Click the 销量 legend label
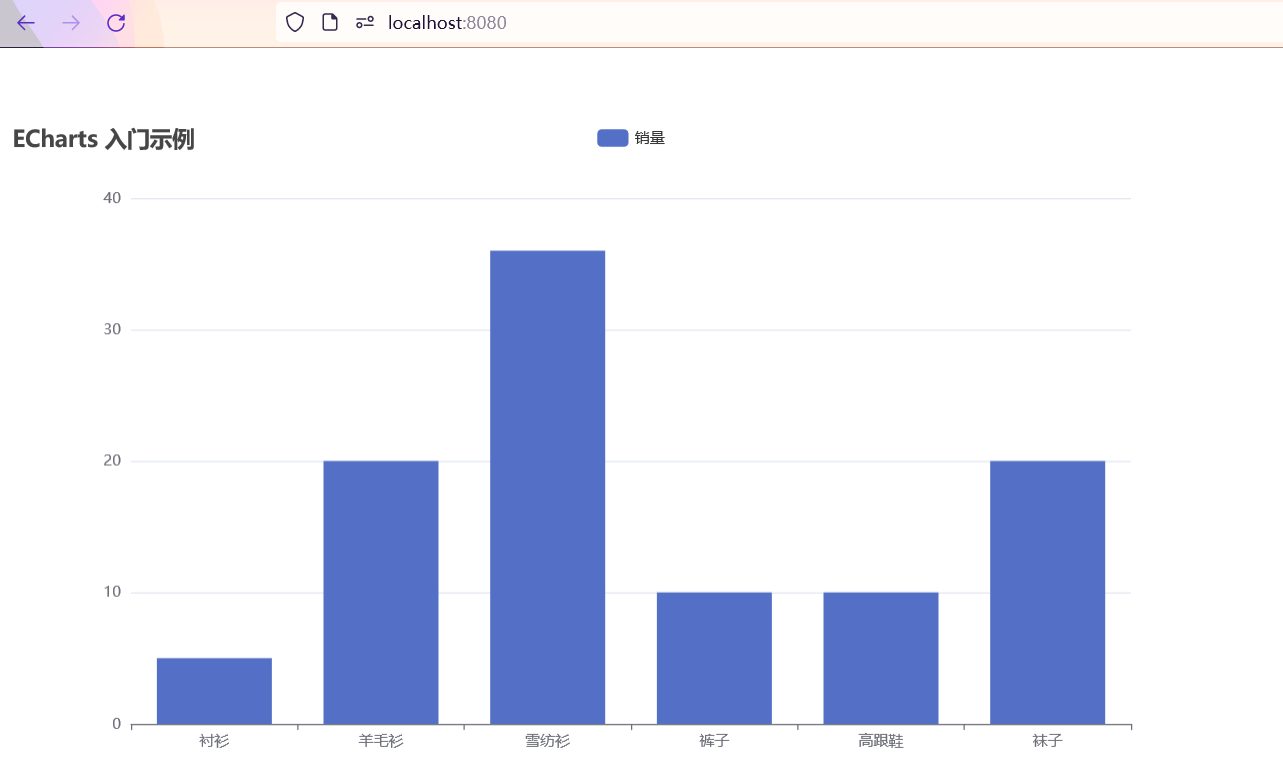The image size is (1283, 776). coord(650,138)
